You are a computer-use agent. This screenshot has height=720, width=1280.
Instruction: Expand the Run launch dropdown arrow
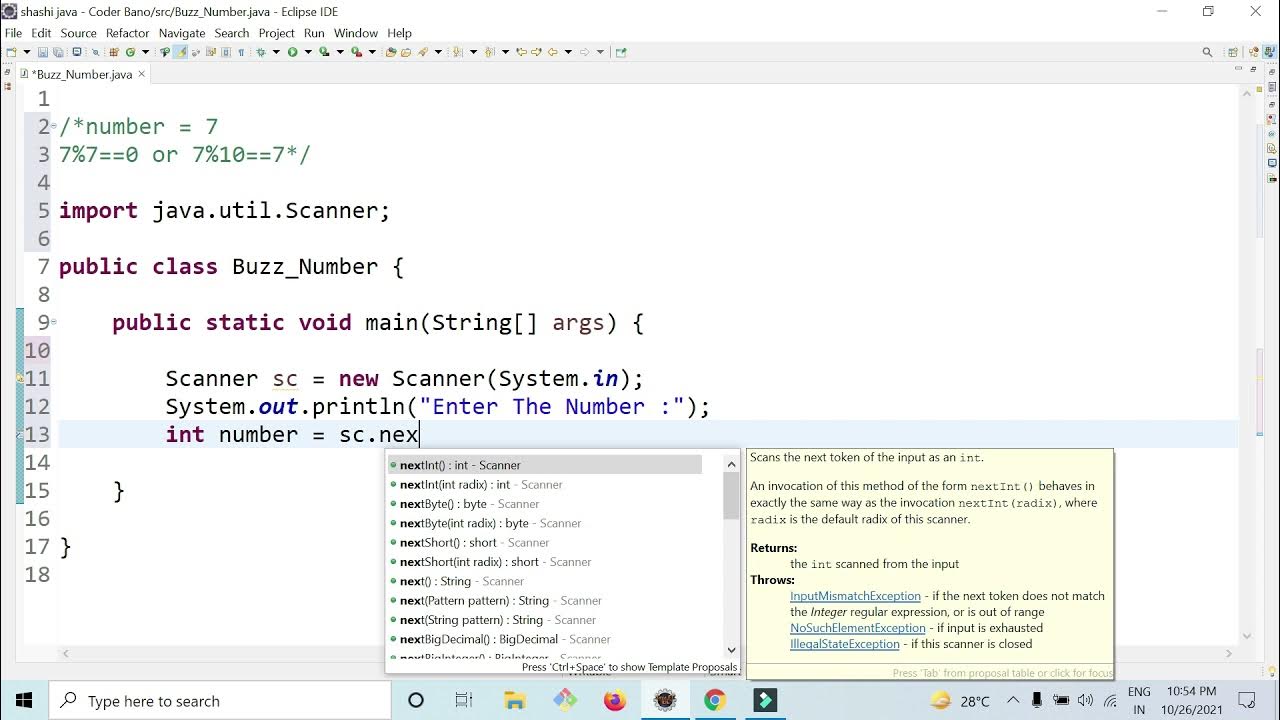(x=308, y=52)
